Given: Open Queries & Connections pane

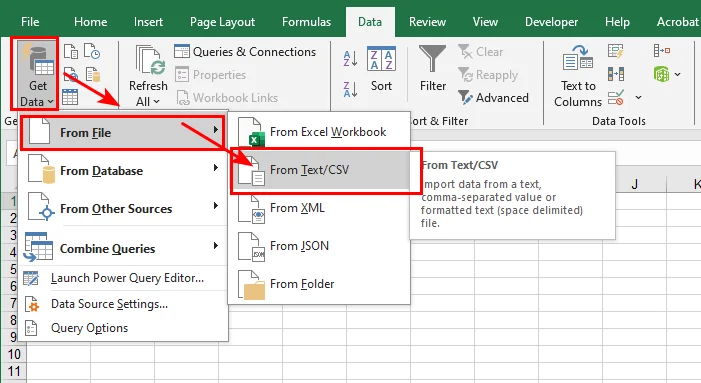Looking at the screenshot, I should (x=245, y=52).
